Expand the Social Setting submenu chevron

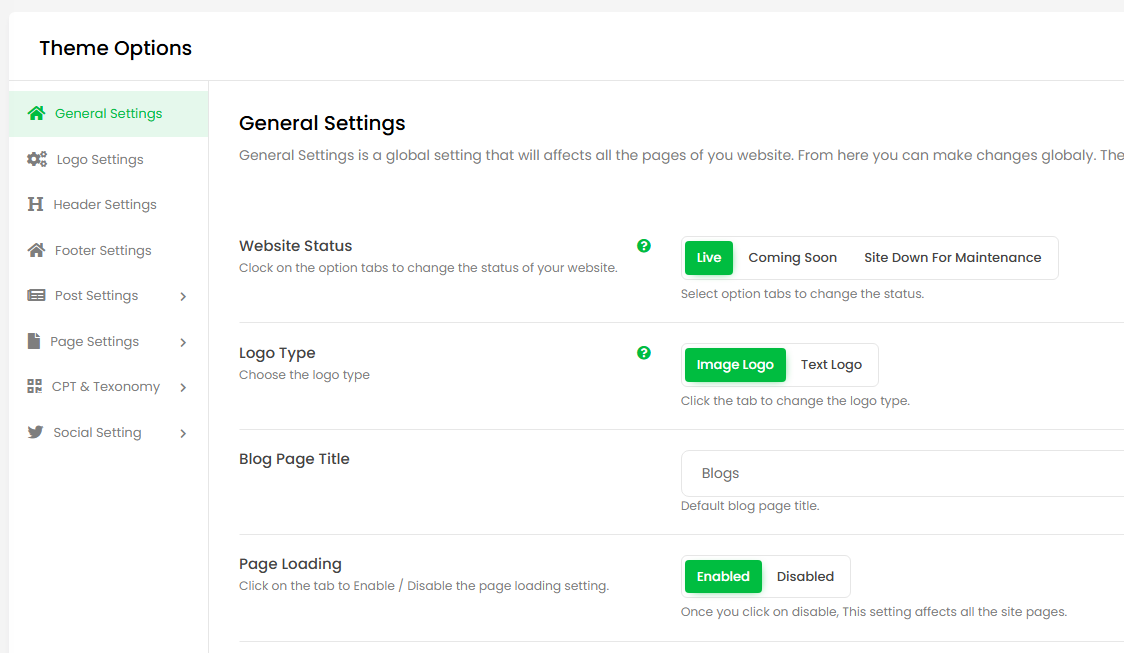click(x=183, y=433)
